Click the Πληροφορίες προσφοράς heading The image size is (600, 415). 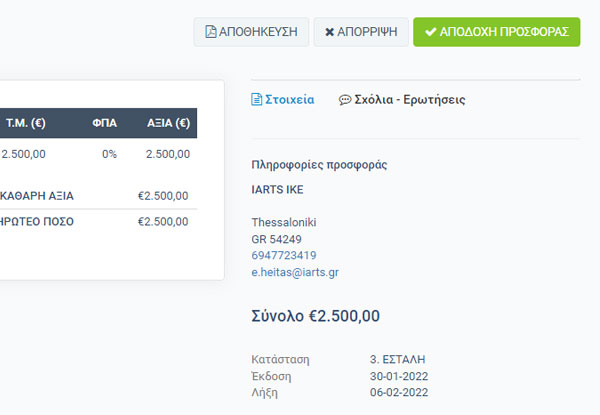pyautogui.click(x=319, y=164)
